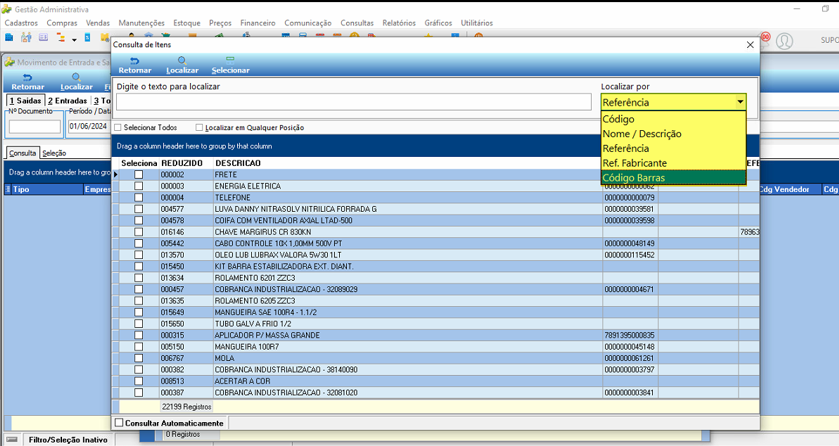Open the Vendas menu

coord(98,23)
